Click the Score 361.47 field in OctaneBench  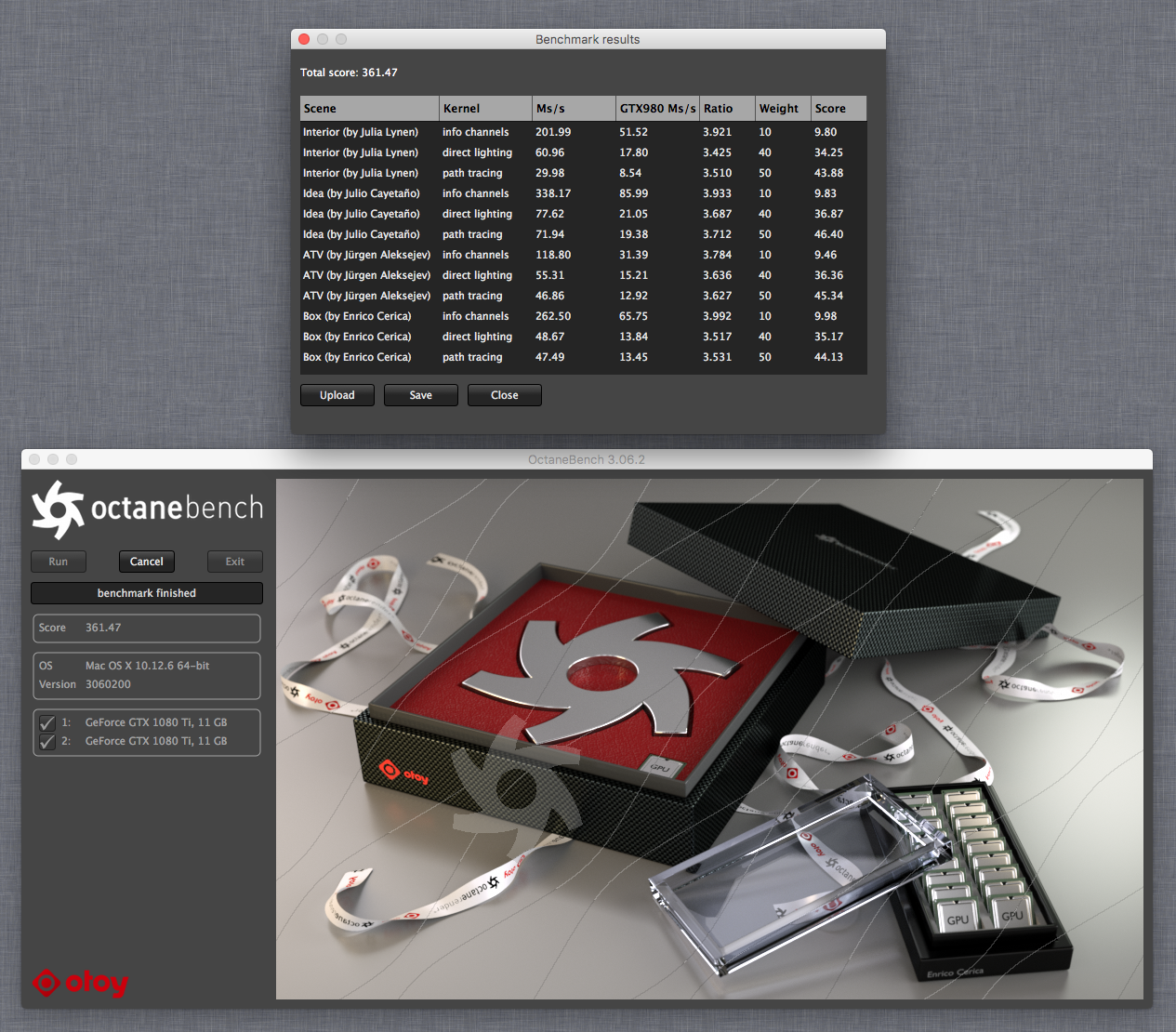[147, 628]
